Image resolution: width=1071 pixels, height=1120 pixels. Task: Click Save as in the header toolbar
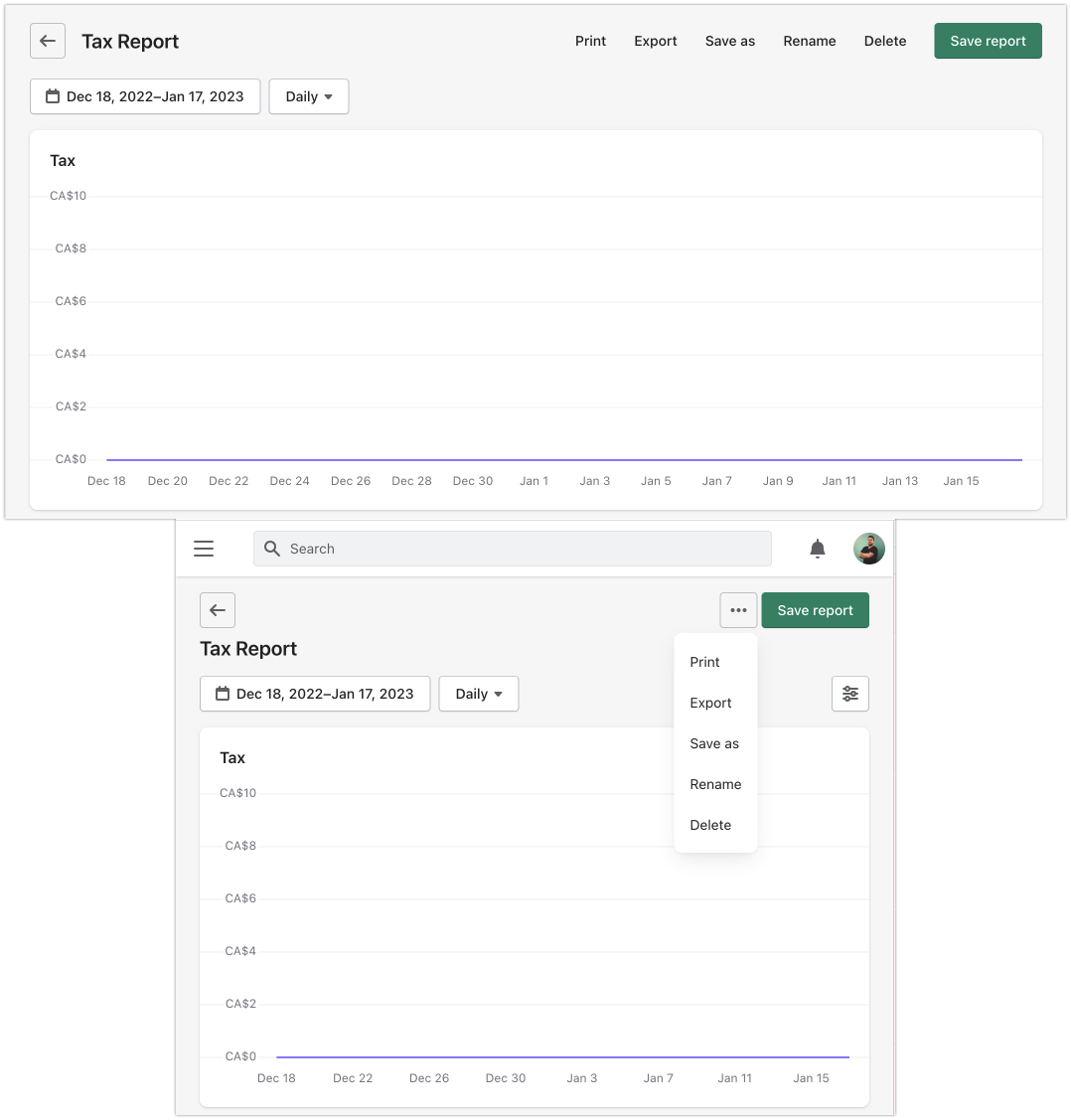(730, 41)
